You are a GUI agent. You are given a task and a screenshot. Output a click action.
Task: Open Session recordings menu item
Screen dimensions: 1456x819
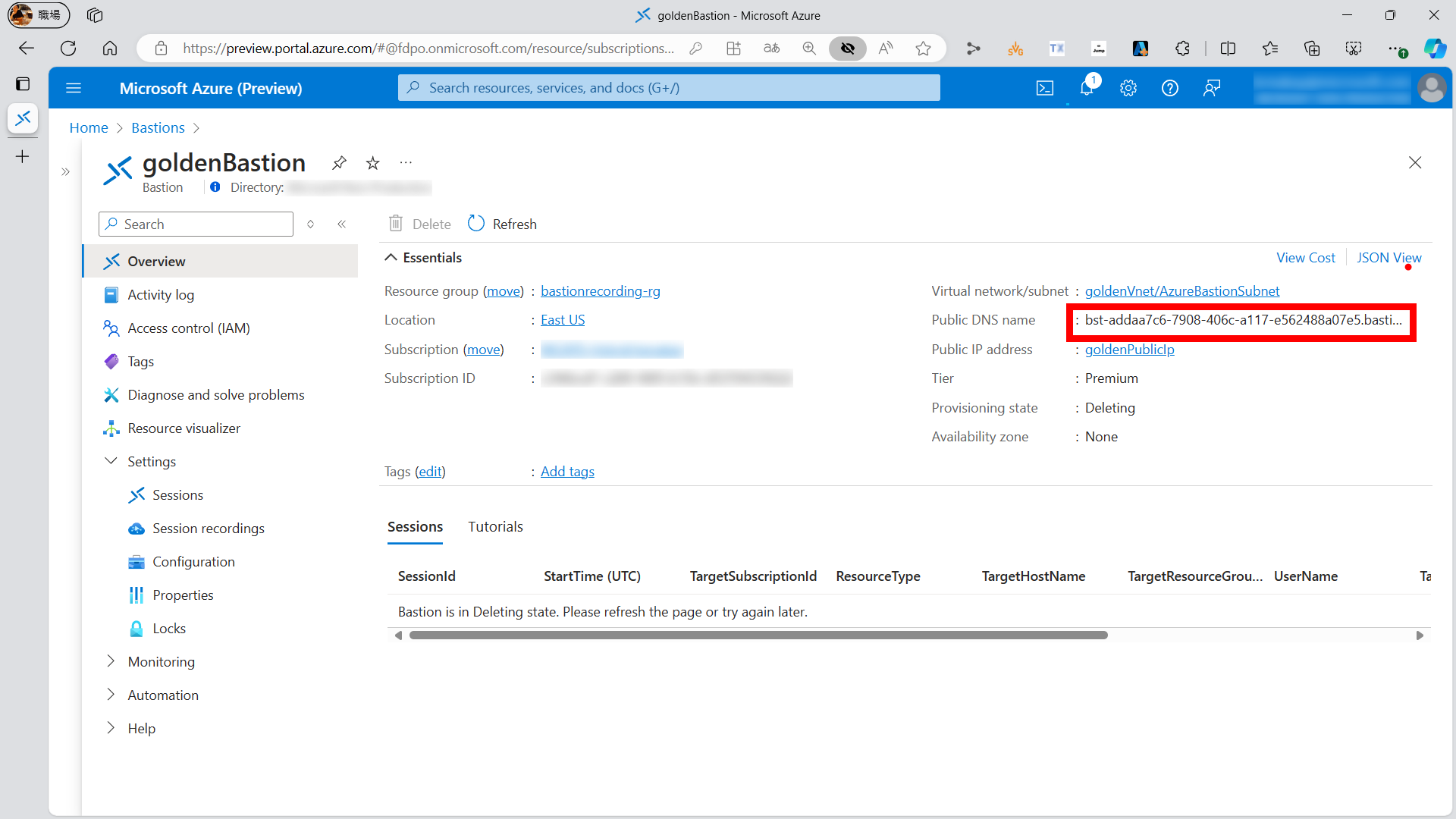[208, 528]
